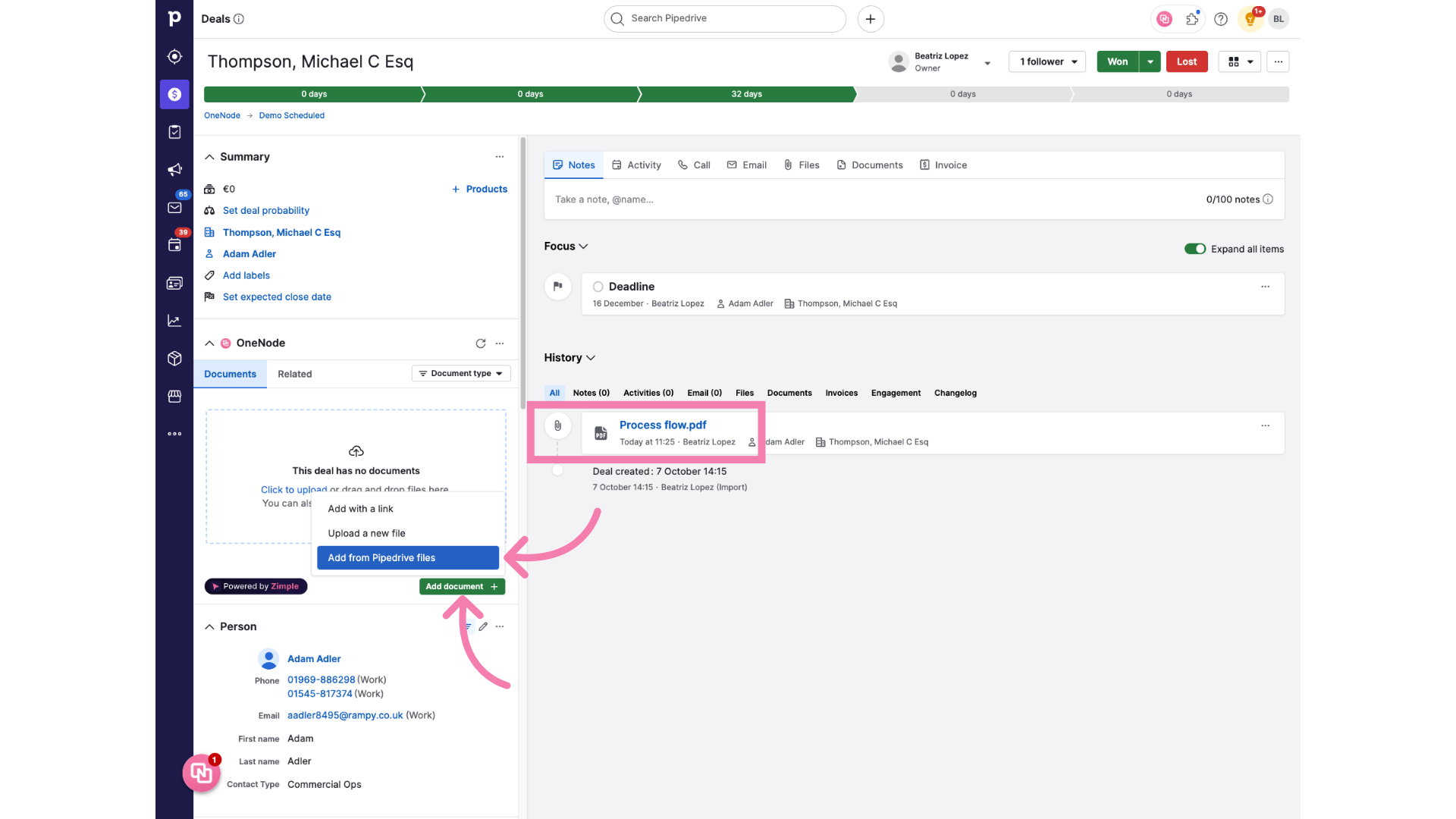Click the refresh icon in OneNode panel
The width and height of the screenshot is (1456, 819).
pos(481,342)
